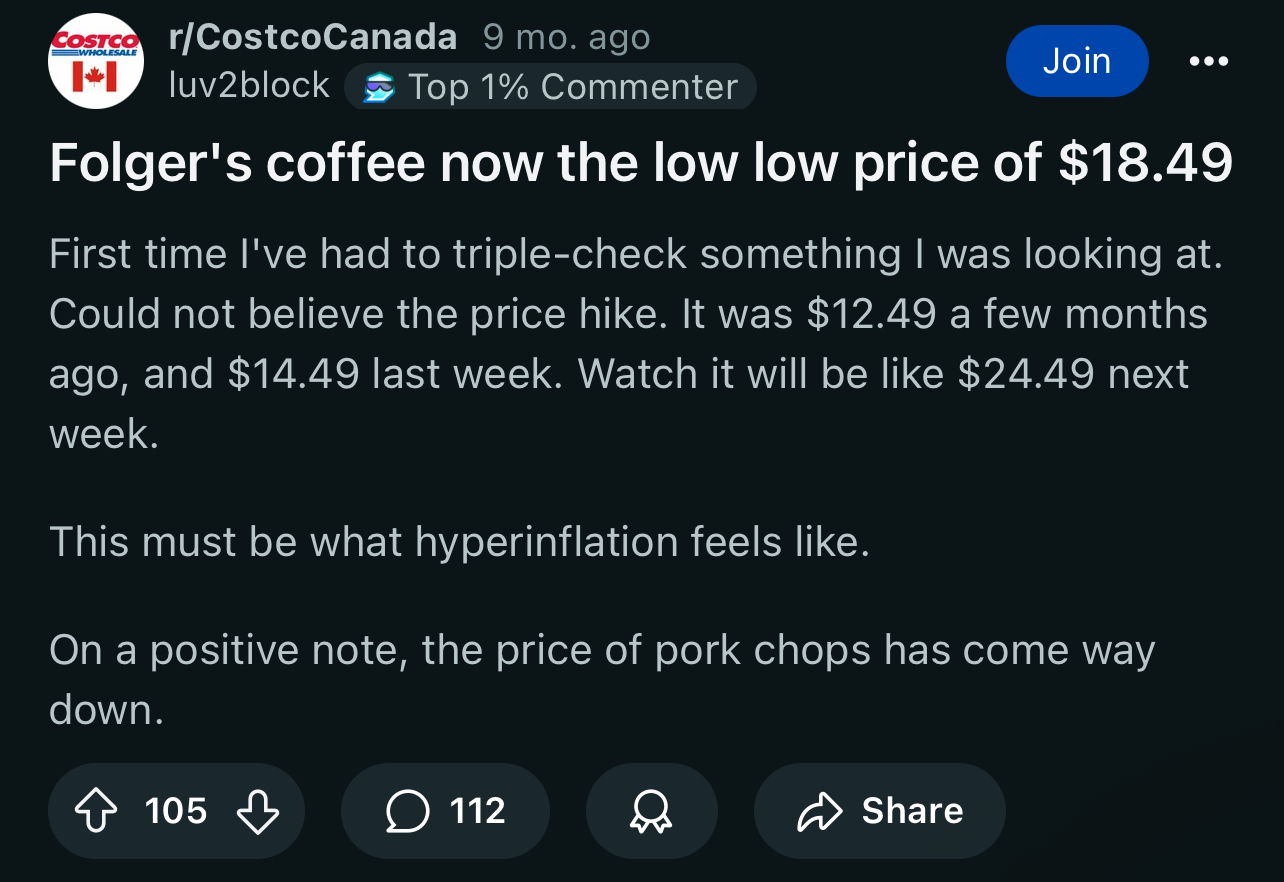
Task: Tap the hyperinflation sentence in the post
Action: (x=459, y=542)
